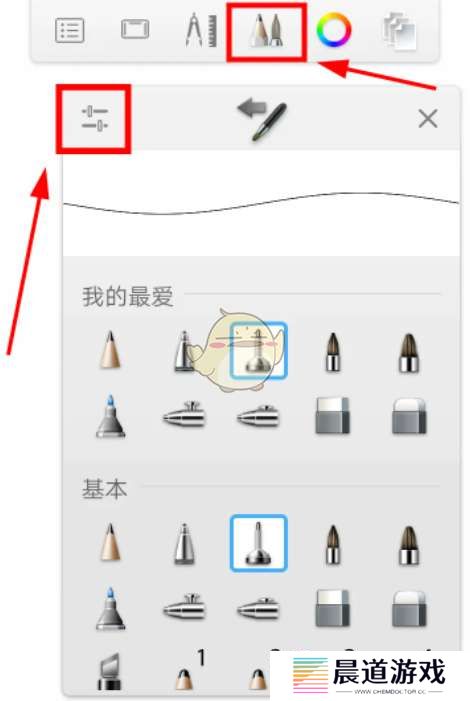Select the pencil in 我的最爱
This screenshot has height=701, width=470.
click(x=110, y=350)
